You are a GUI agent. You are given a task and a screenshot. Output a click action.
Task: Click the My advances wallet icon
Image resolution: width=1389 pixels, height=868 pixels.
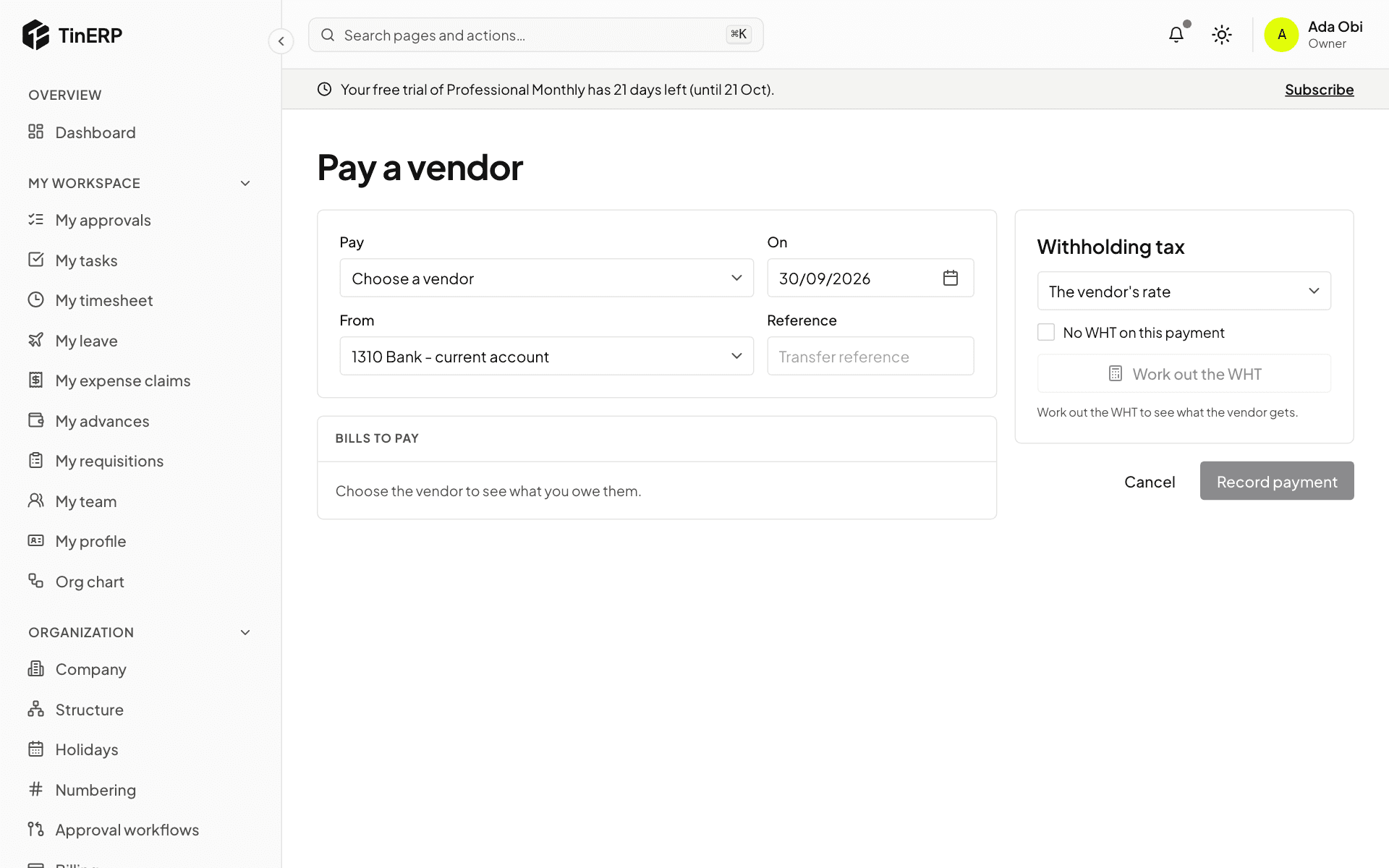pos(35,420)
